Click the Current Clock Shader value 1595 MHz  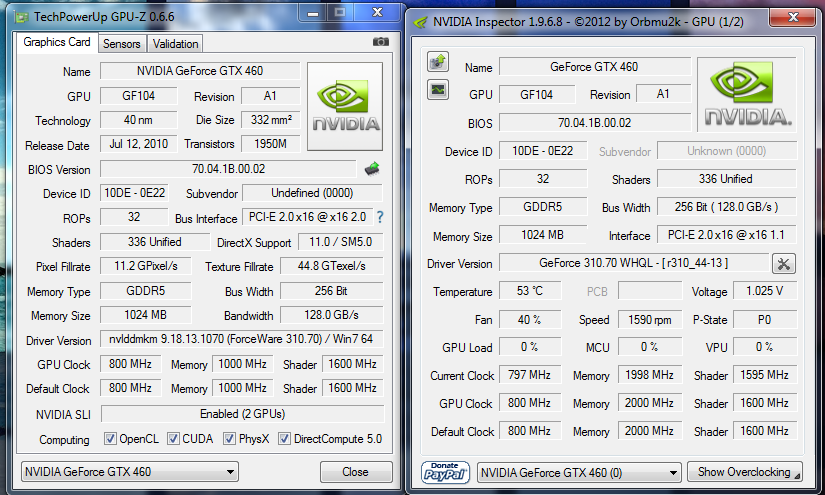pyautogui.click(x=765, y=375)
